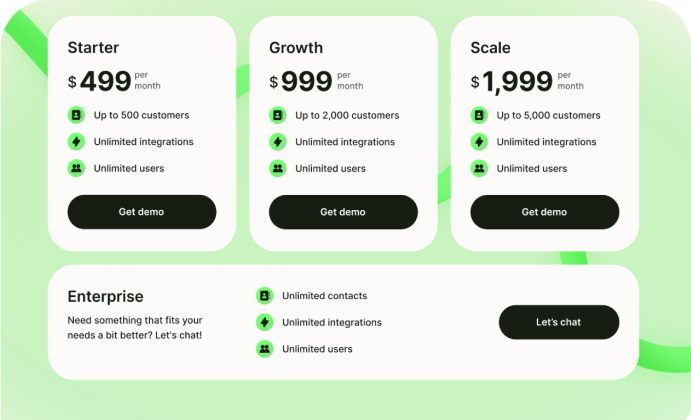
Task: Click lightning icon in Enterprise card
Action: pos(264,322)
